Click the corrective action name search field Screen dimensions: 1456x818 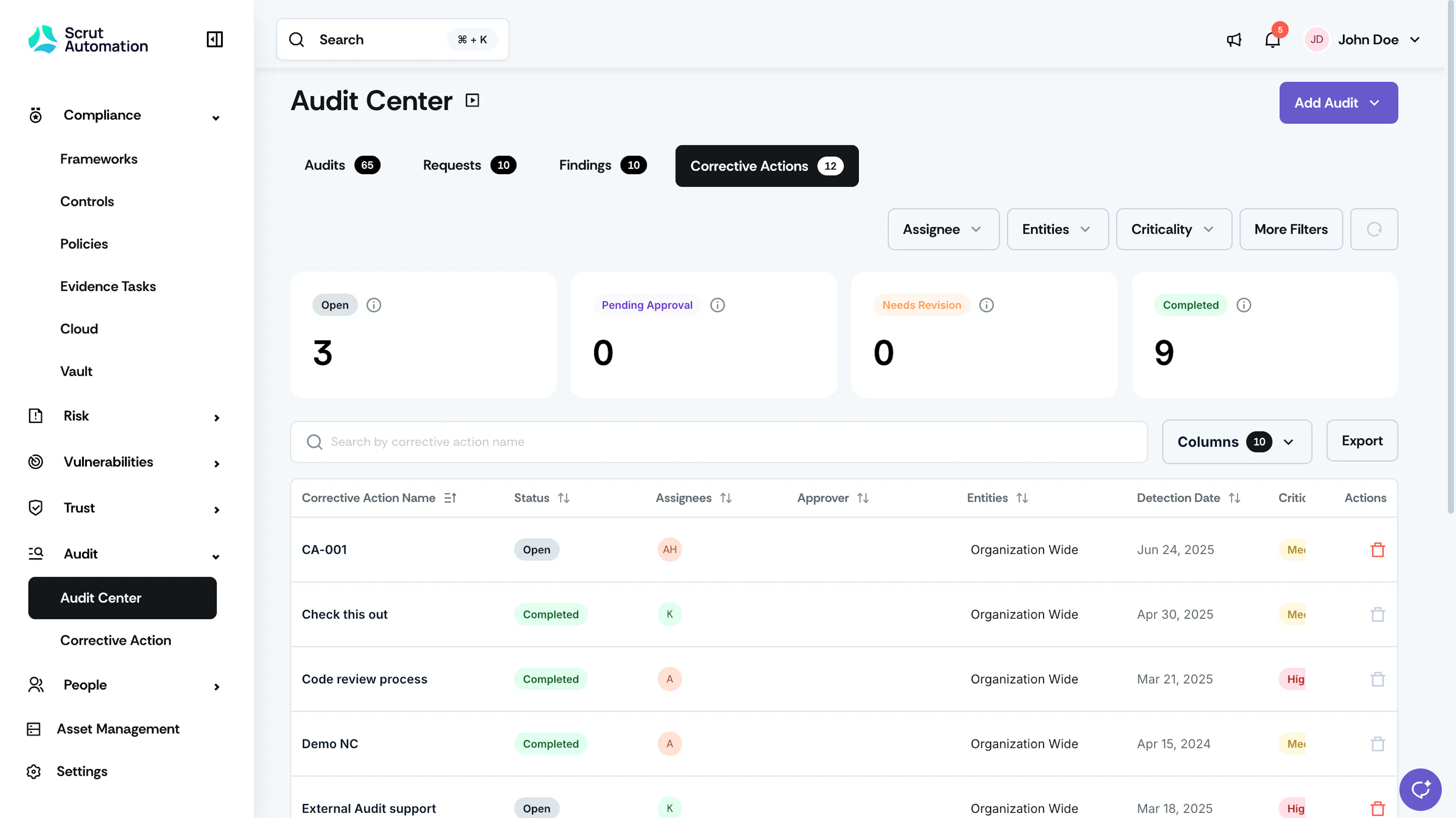719,442
